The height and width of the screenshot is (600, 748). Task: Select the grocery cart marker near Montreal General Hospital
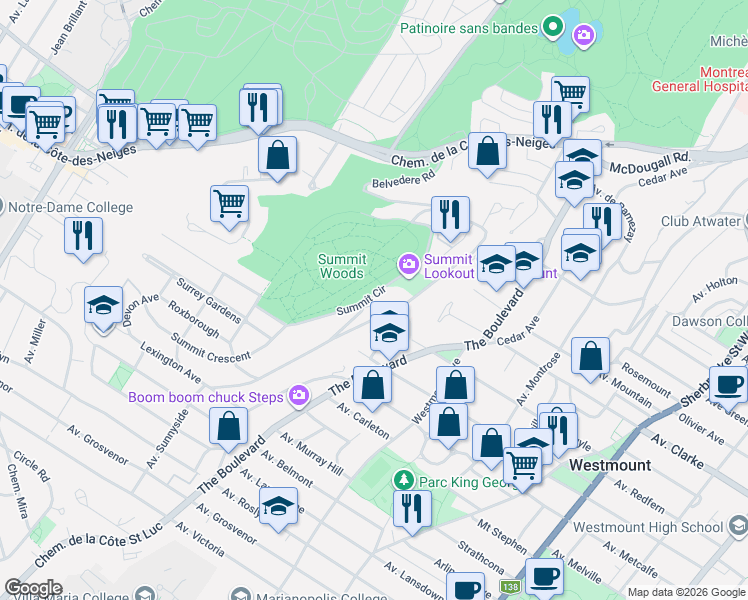click(x=571, y=92)
